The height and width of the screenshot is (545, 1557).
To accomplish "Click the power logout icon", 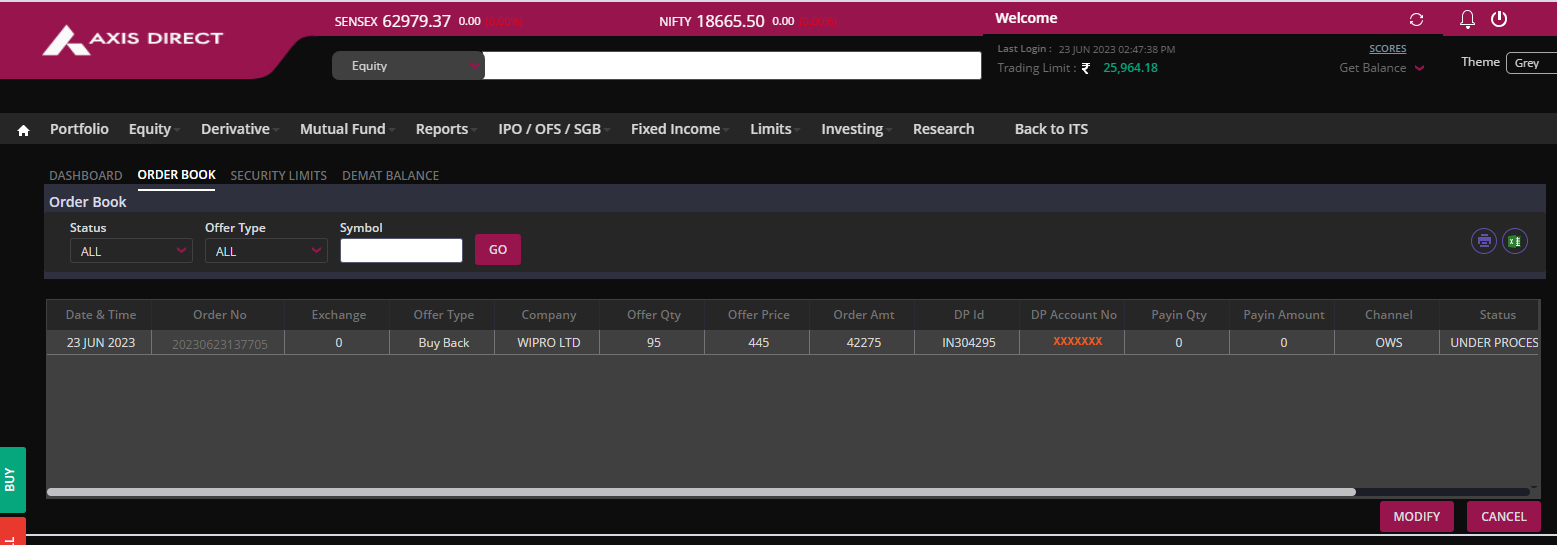I will point(1498,19).
